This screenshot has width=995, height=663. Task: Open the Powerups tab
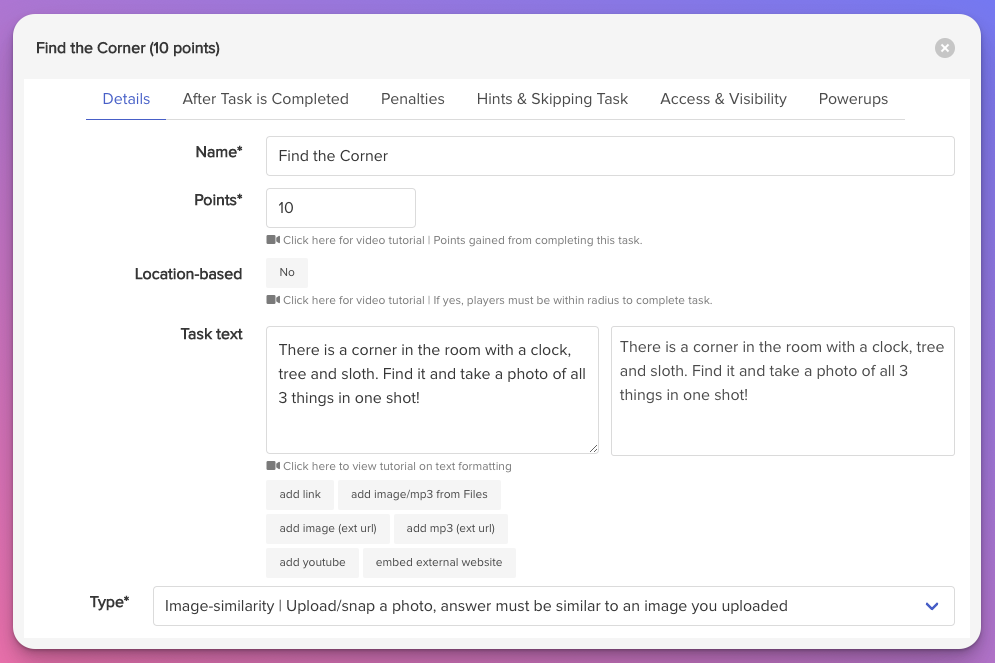[x=853, y=99]
